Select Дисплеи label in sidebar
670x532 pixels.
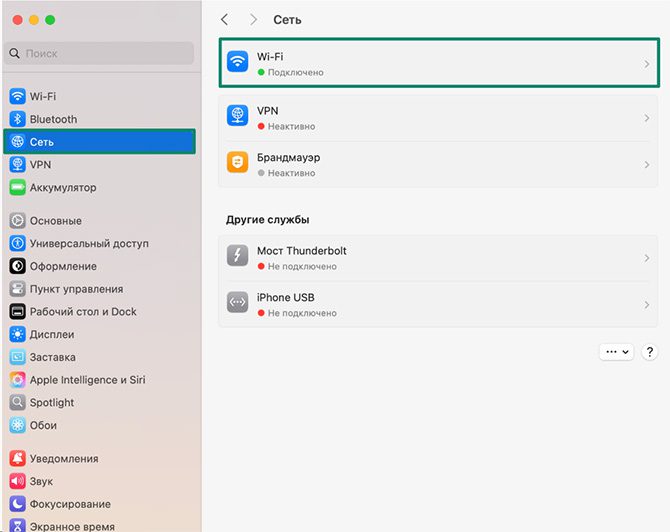point(52,335)
